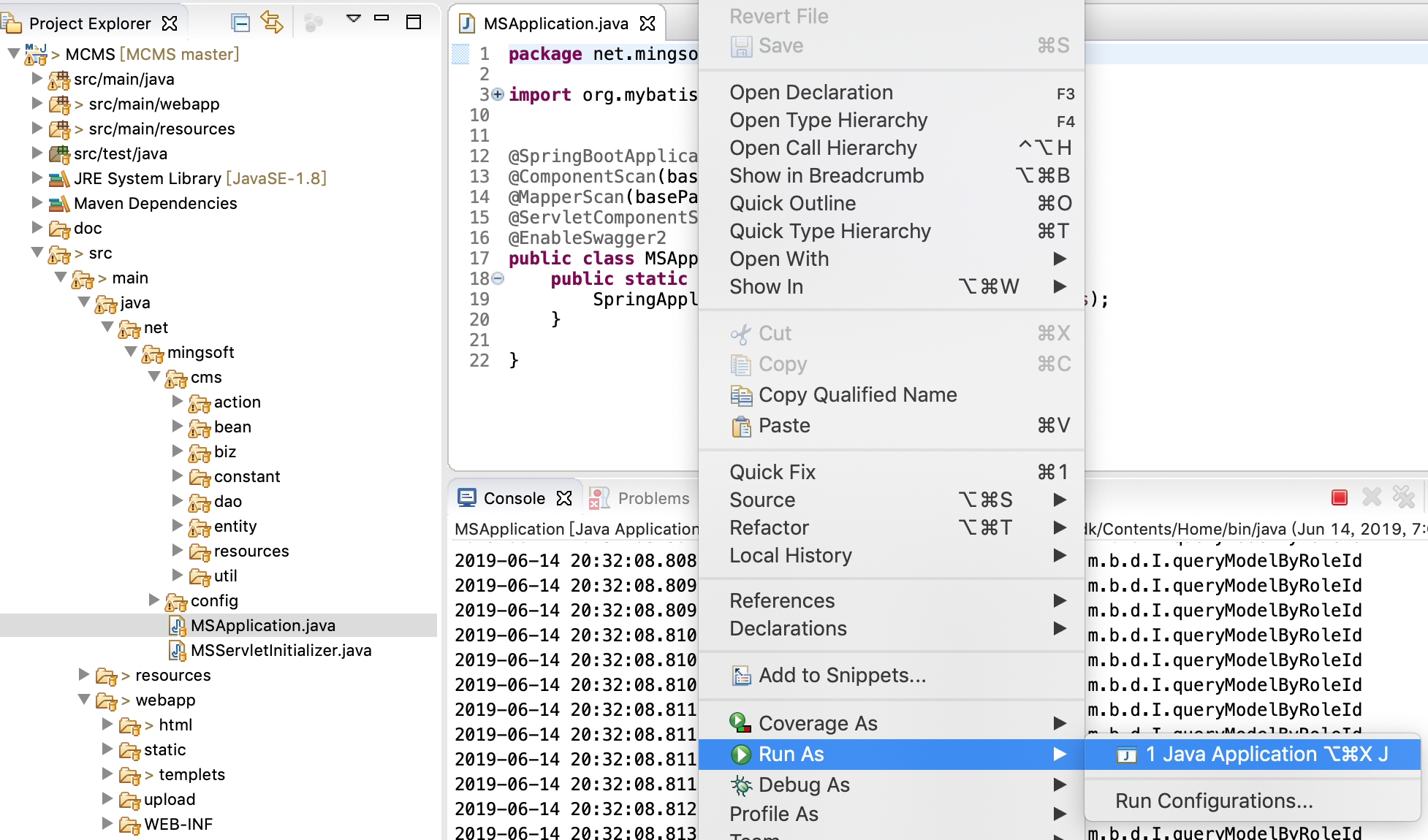Click Coverage As icon in context menu
This screenshot has height=840, width=1428.
point(740,723)
